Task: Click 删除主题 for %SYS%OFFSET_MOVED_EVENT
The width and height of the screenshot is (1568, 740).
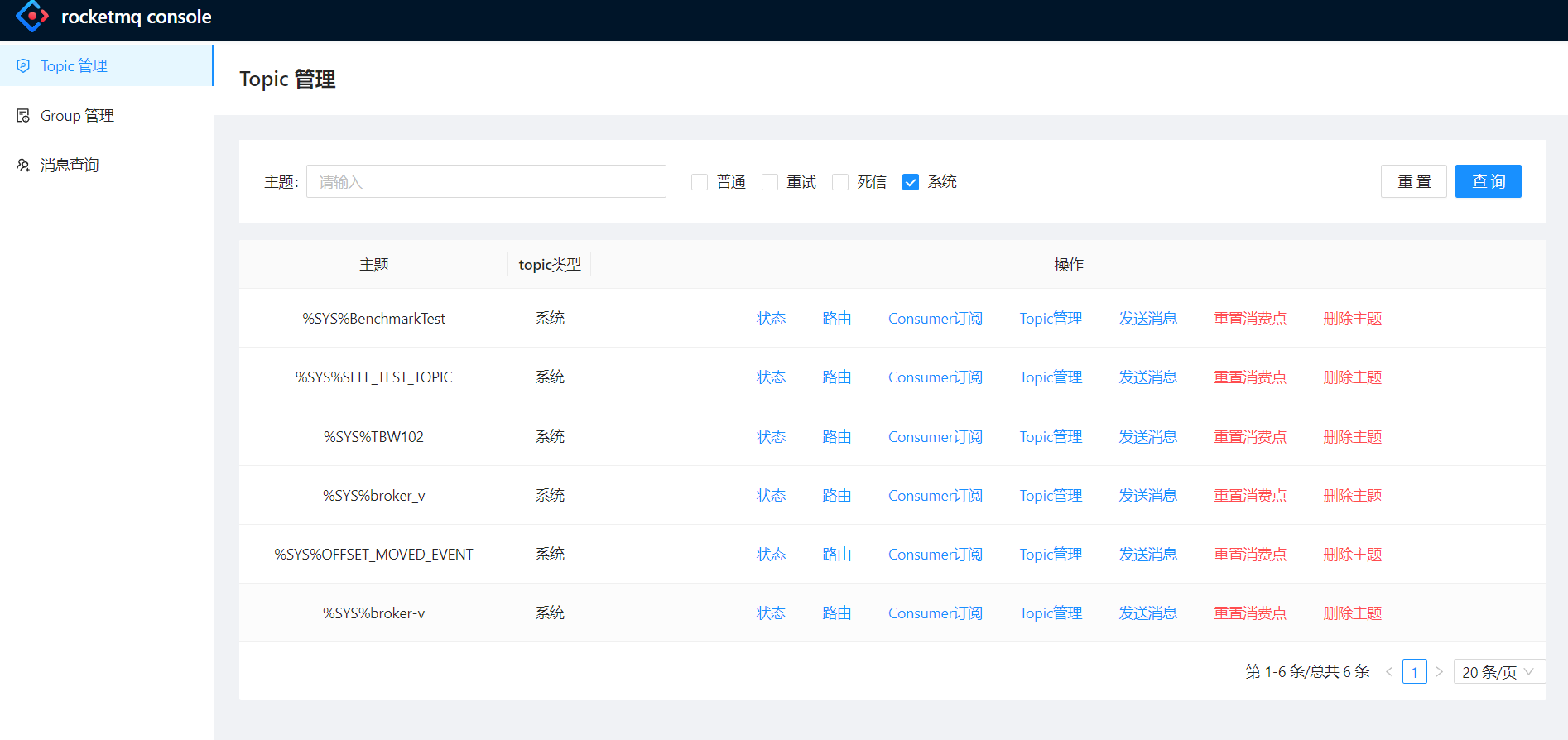Action: click(x=1353, y=555)
